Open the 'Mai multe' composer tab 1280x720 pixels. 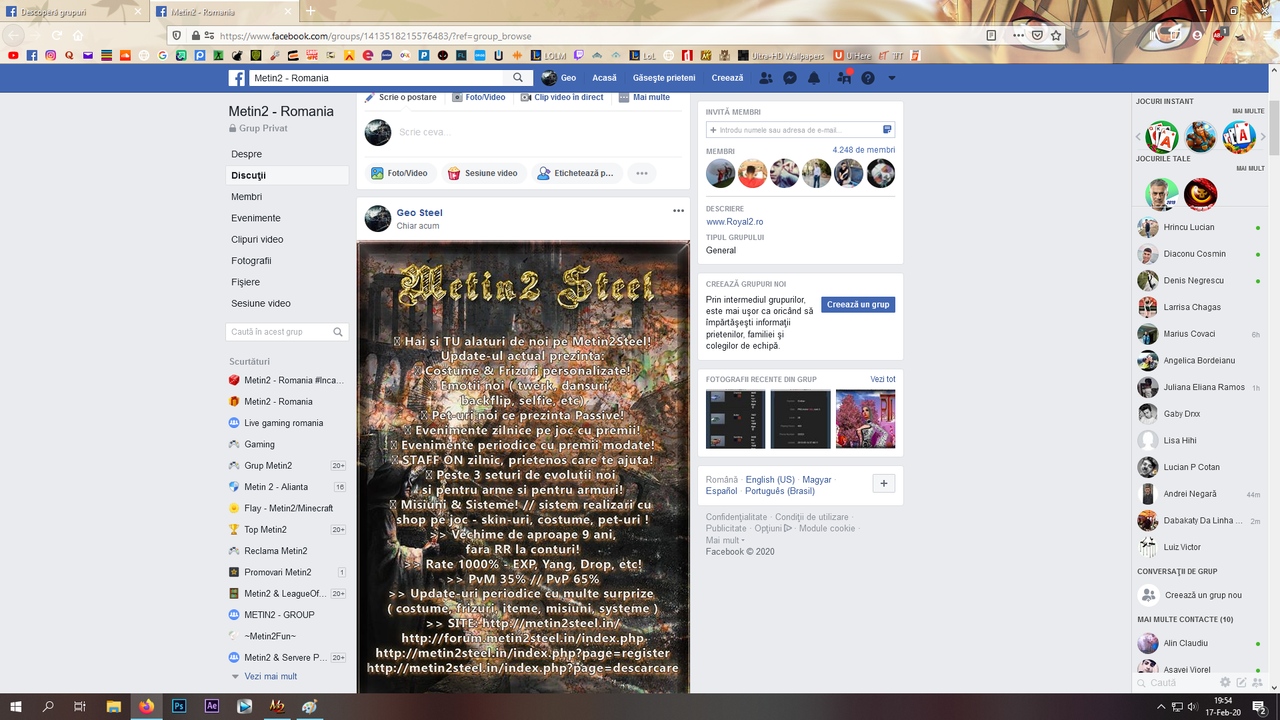tap(645, 97)
